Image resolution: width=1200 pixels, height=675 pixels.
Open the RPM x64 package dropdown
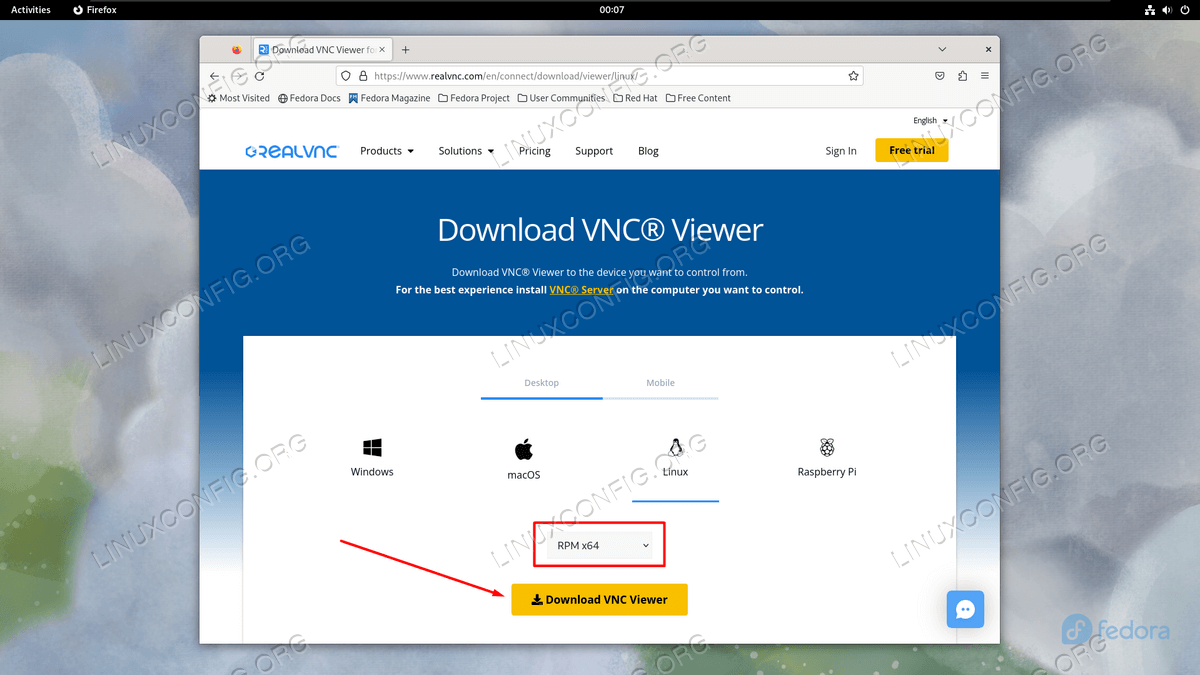pyautogui.click(x=599, y=545)
